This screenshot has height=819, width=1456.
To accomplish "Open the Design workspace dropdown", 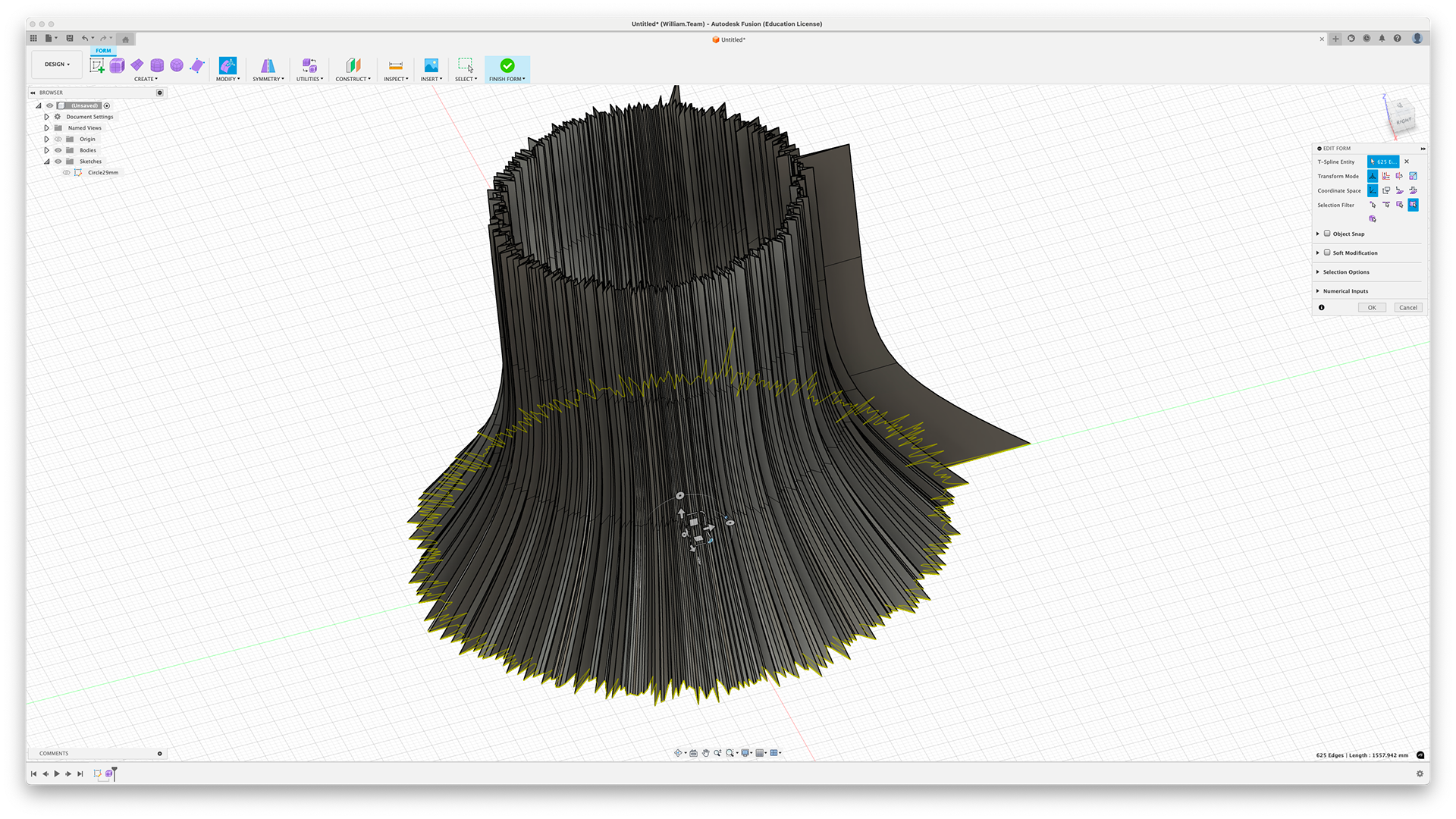I will click(57, 64).
